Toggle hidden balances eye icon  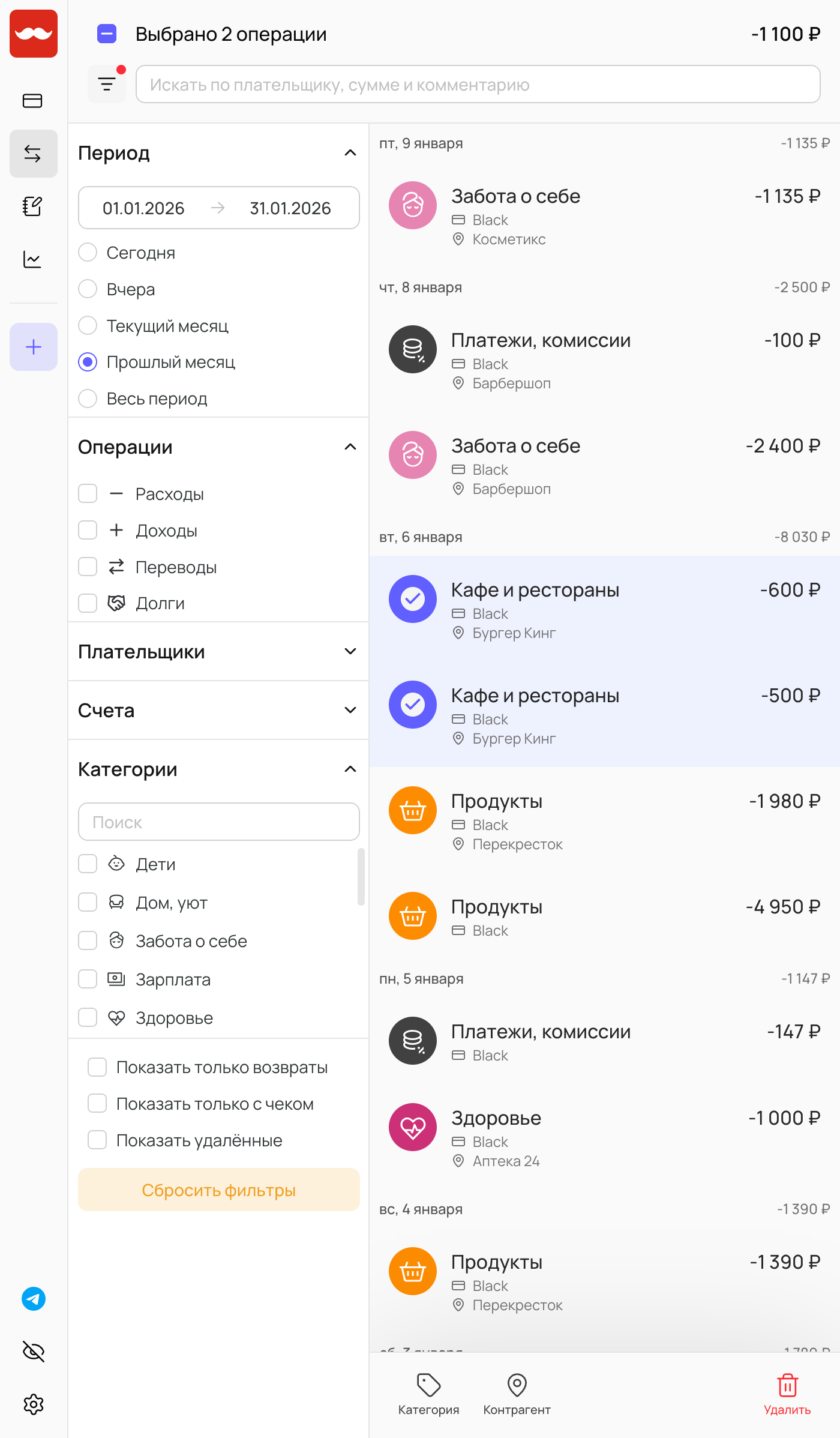(x=34, y=1352)
